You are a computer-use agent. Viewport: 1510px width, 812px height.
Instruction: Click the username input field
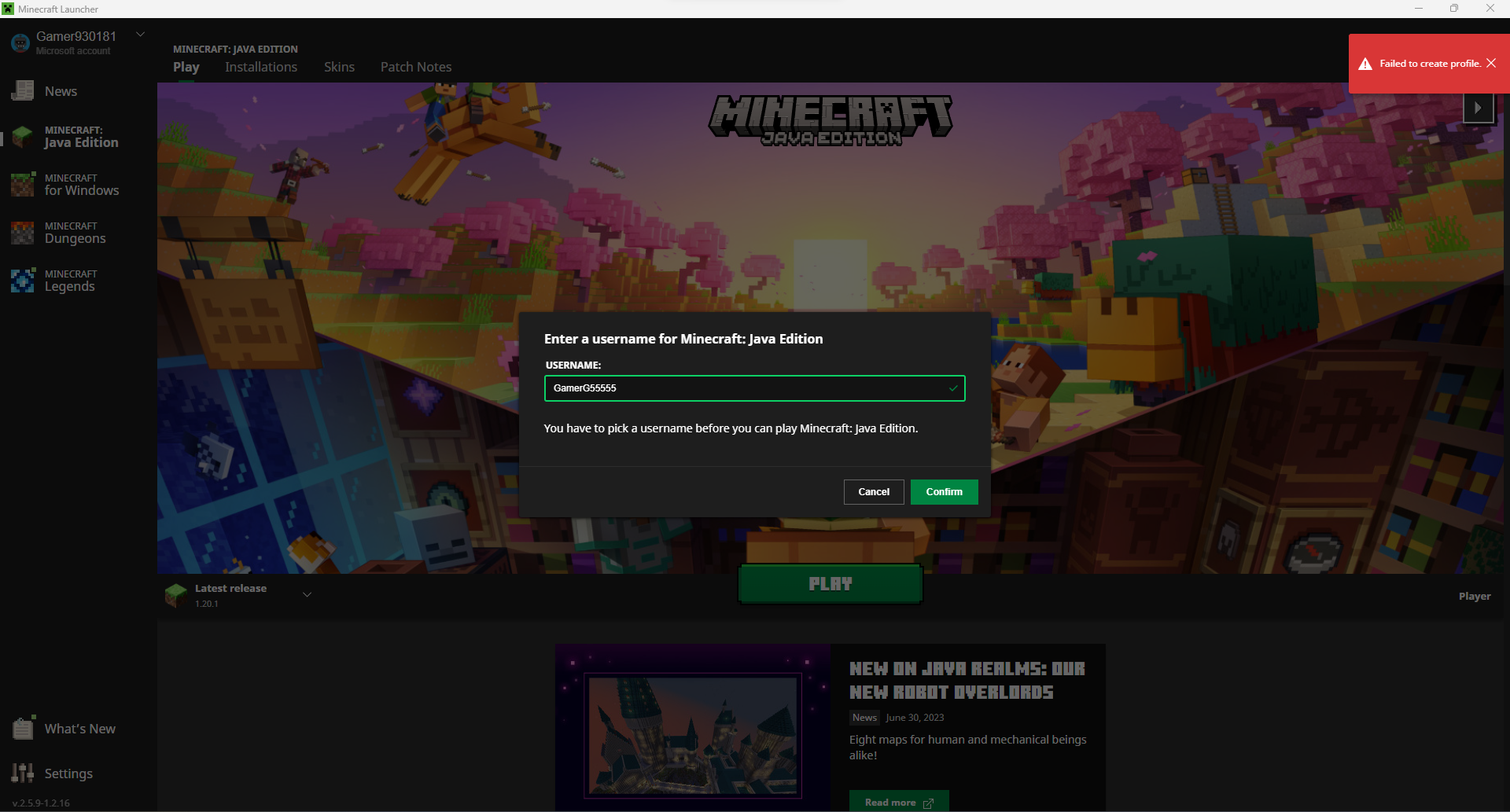coord(754,388)
